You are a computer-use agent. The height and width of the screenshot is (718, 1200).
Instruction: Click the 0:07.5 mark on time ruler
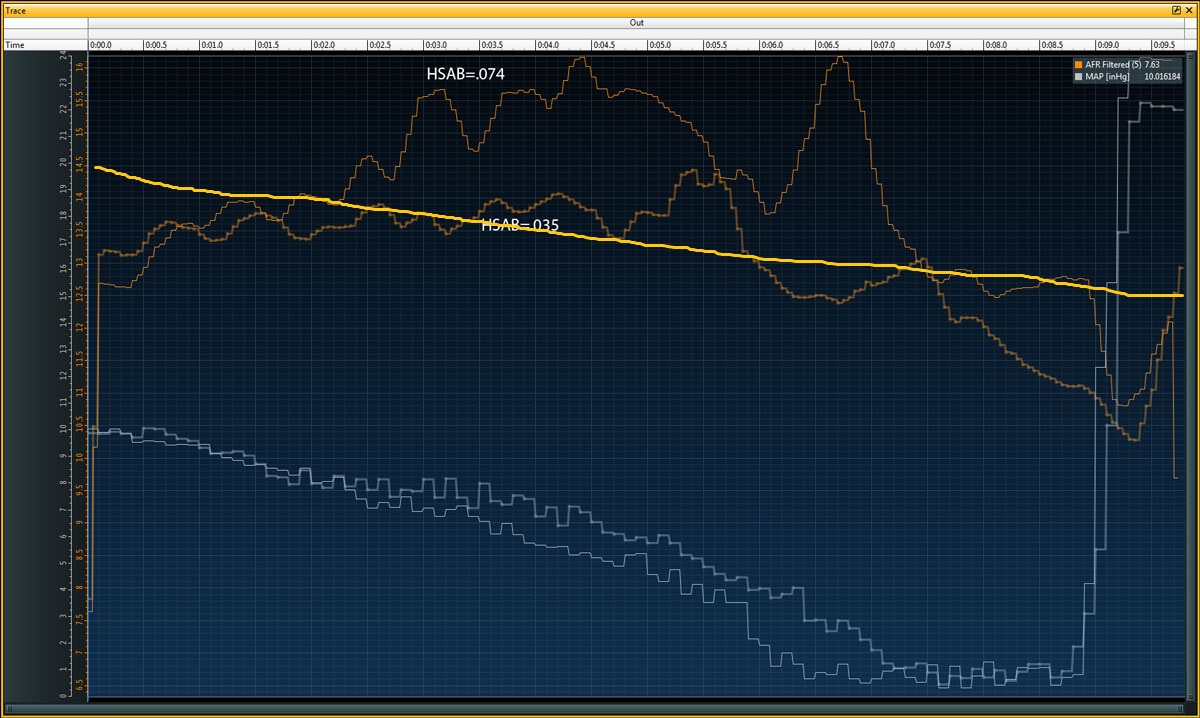939,45
